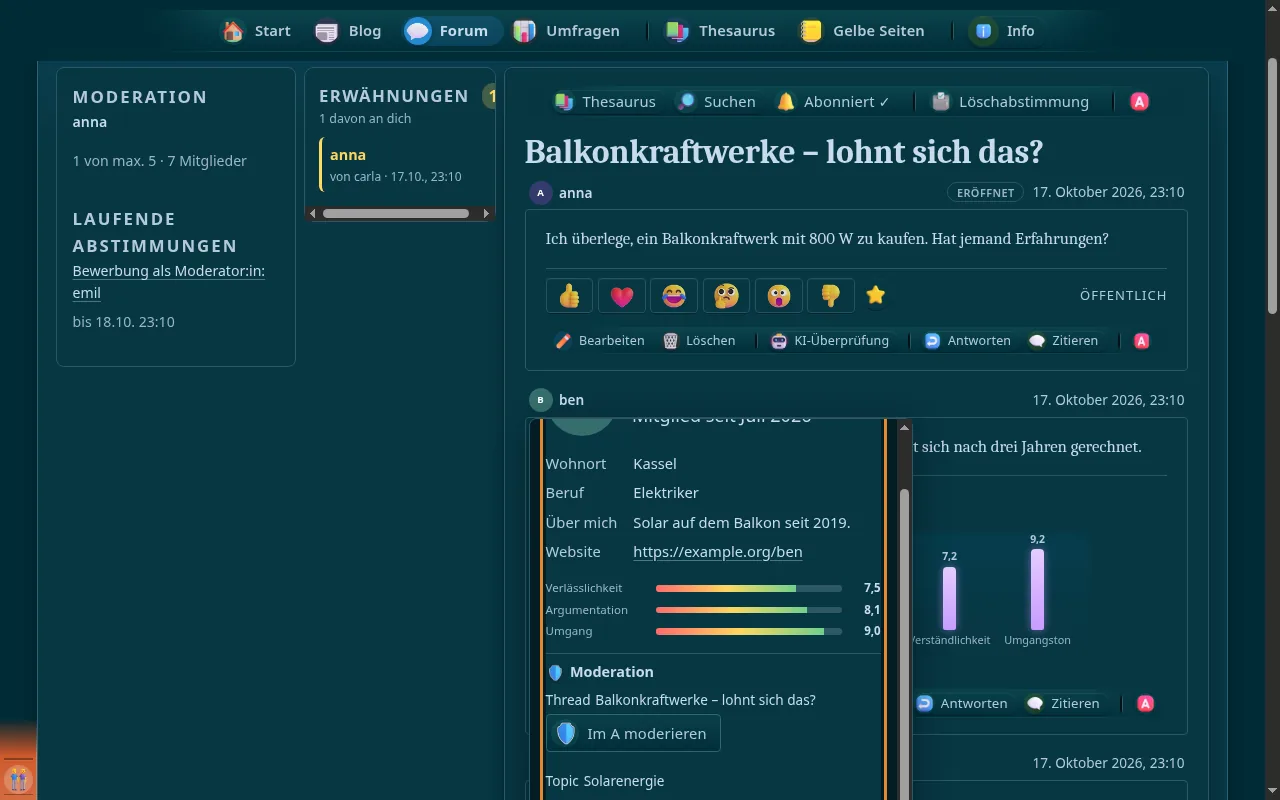Click the Thesaurus icon in the top navigation bar

(x=677, y=31)
